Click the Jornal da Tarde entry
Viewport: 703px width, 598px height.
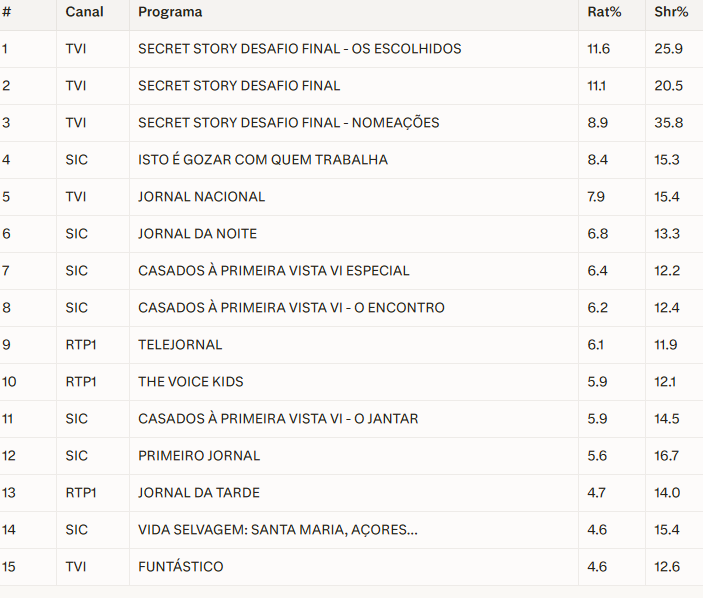click(x=199, y=493)
